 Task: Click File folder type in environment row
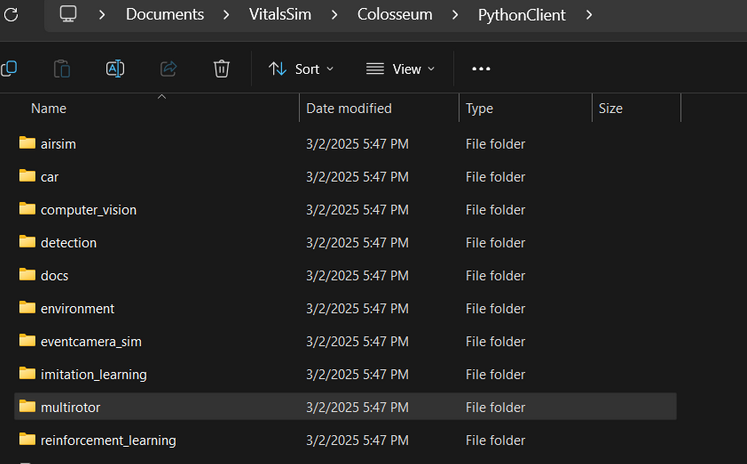coord(495,308)
